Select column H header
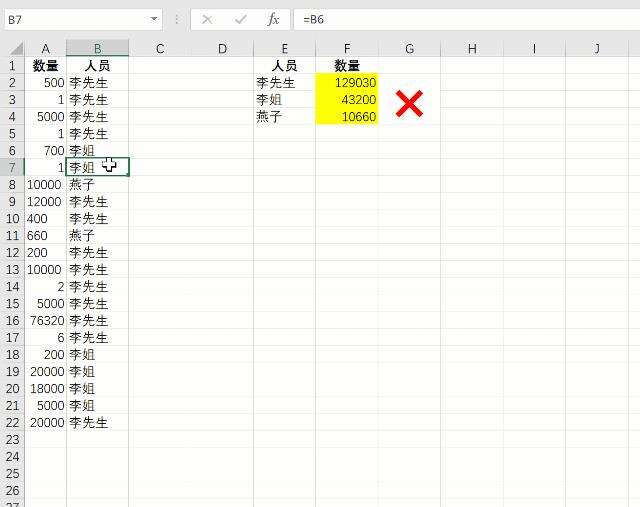Image resolution: width=640 pixels, height=507 pixels. (472, 49)
